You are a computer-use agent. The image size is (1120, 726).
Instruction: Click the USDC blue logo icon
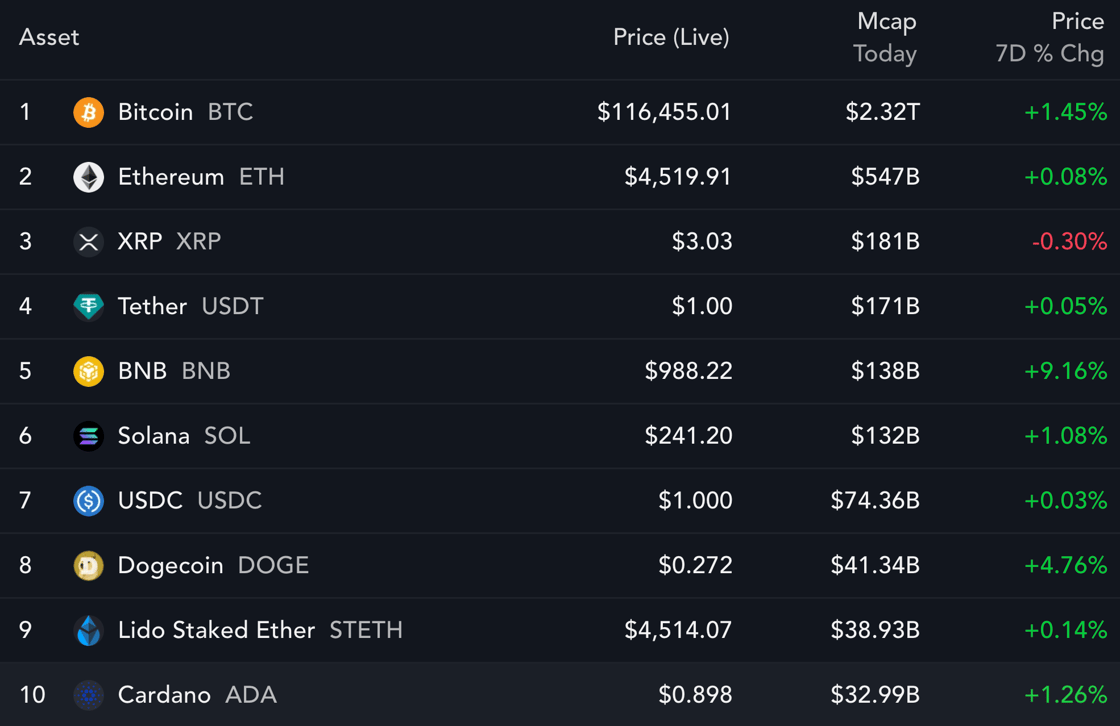coord(88,501)
